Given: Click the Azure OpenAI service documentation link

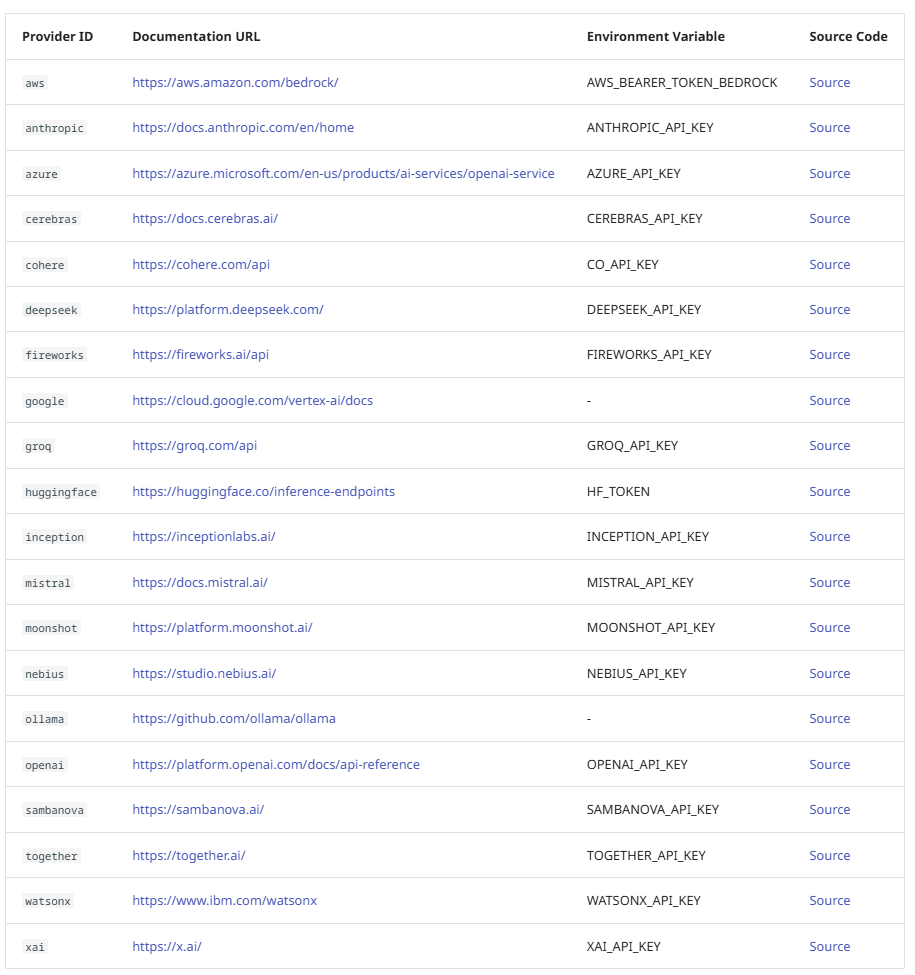Looking at the screenshot, I should click(x=343, y=174).
